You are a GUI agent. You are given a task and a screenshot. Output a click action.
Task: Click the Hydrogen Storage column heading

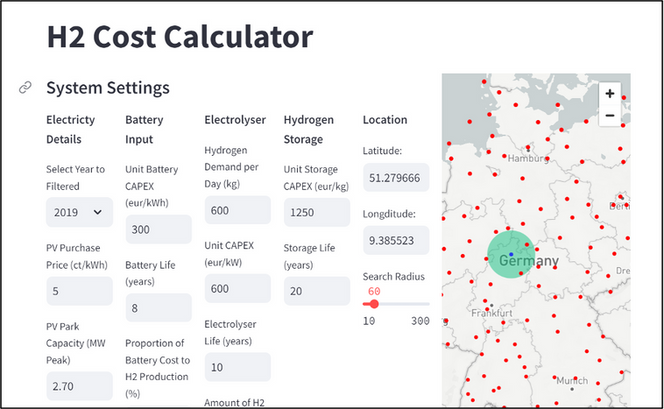[x=309, y=129]
